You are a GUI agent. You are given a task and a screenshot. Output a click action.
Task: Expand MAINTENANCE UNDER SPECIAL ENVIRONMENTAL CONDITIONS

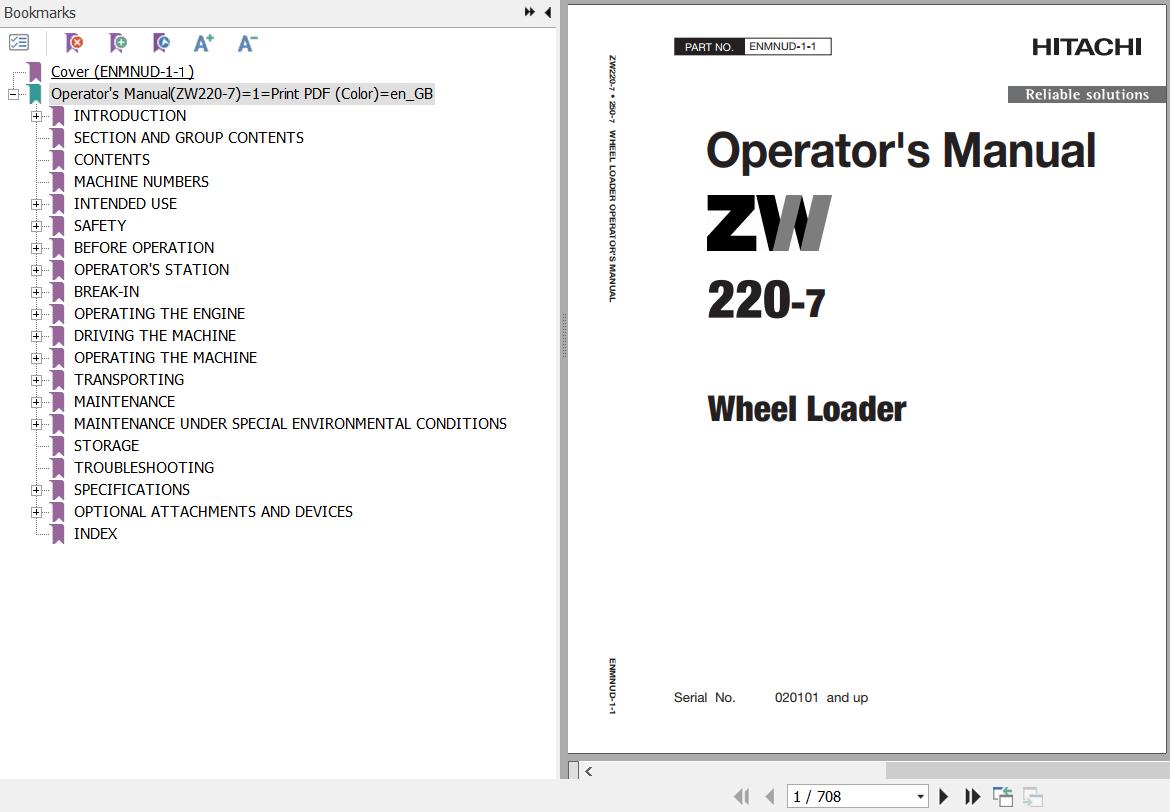click(36, 424)
